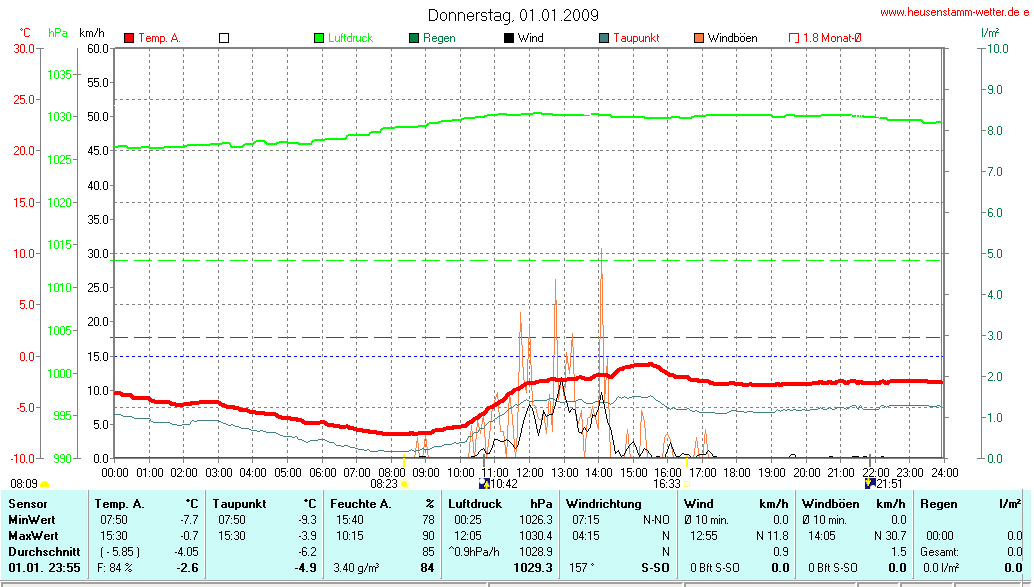
Task: Click the Windrichtung column header
Action: point(604,504)
